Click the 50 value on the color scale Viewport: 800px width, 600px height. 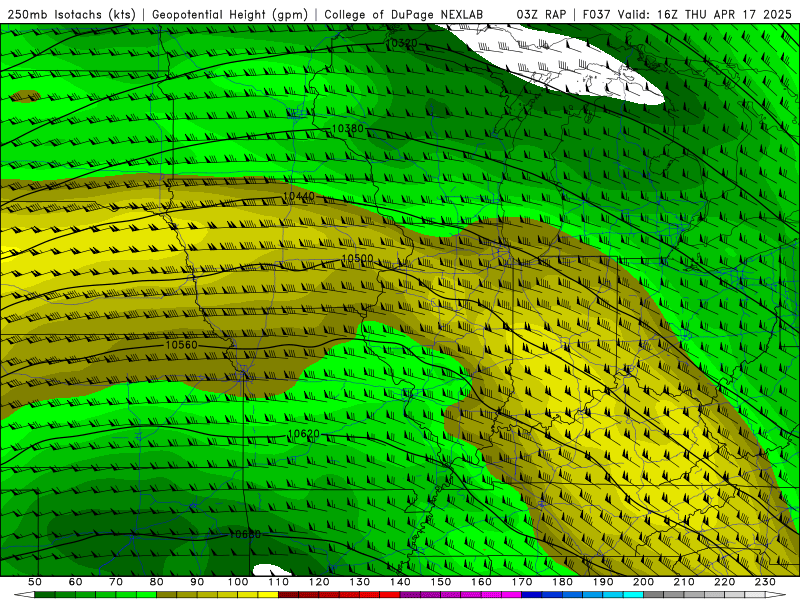click(34, 582)
